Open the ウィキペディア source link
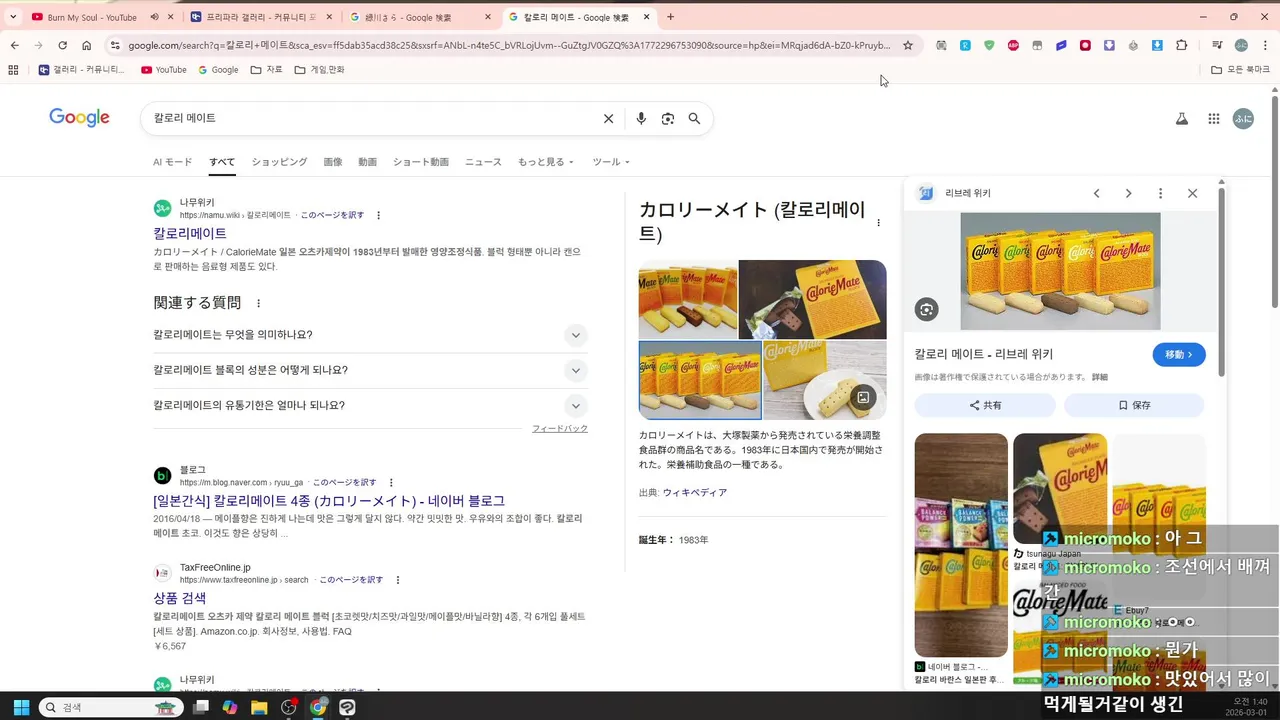This screenshot has width=1280, height=720. (x=694, y=493)
